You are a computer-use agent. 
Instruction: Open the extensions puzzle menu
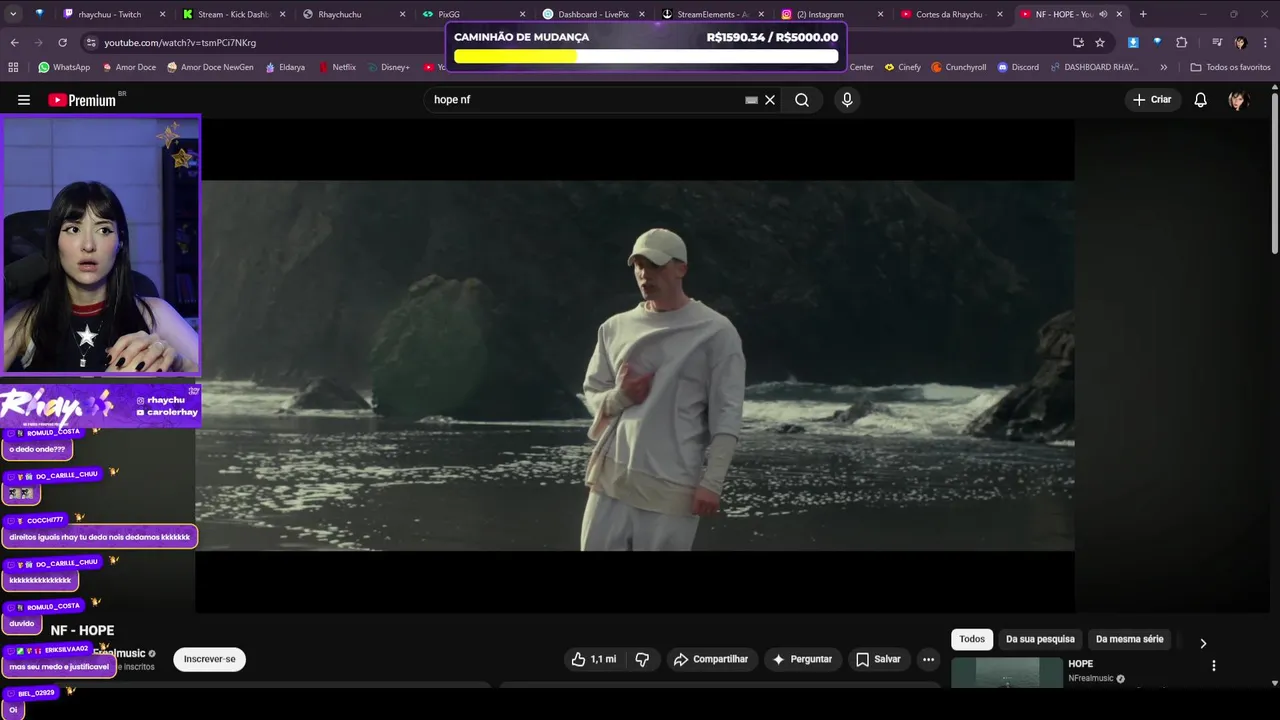coord(1182,43)
